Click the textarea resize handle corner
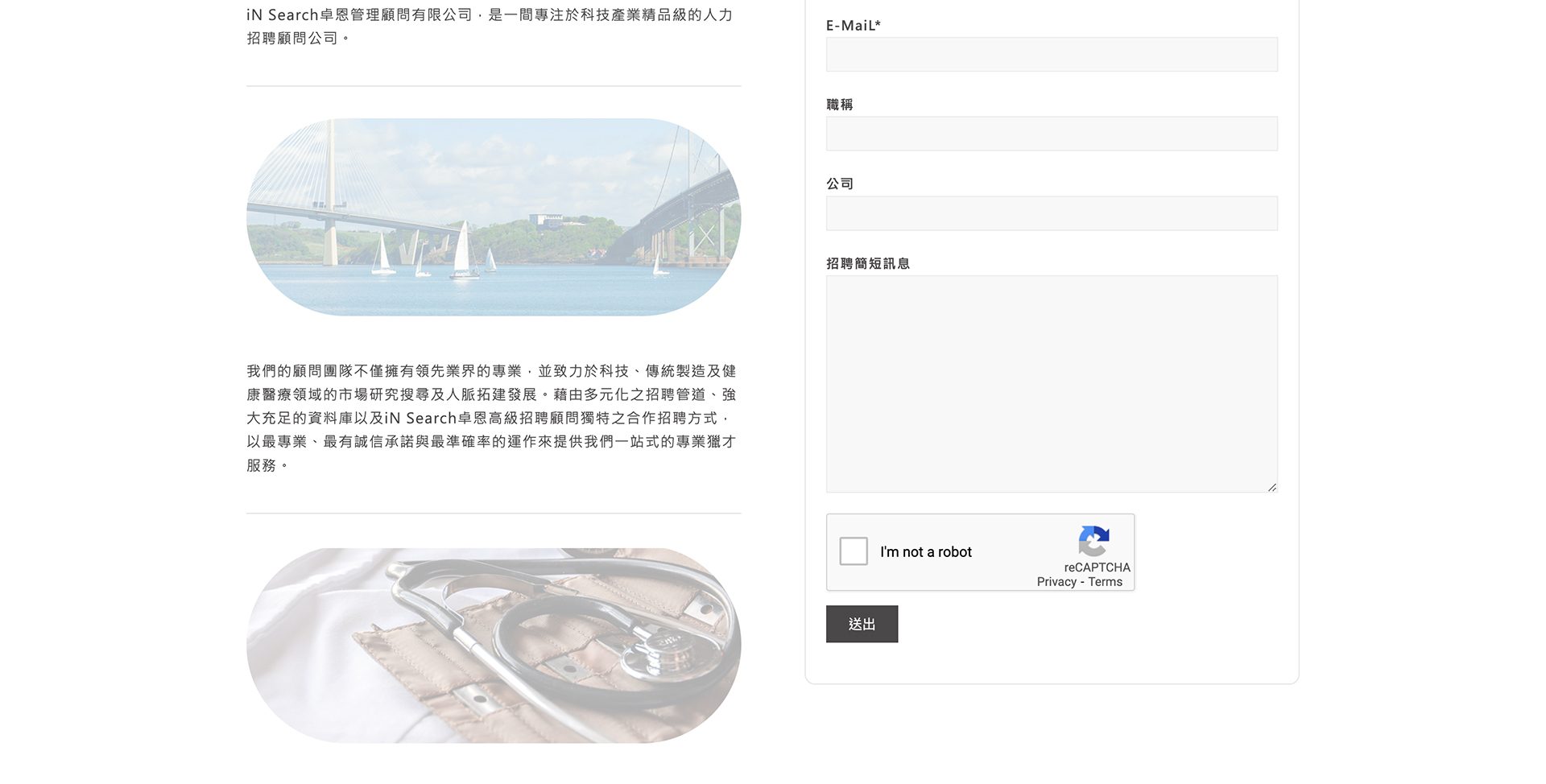 click(x=1271, y=486)
